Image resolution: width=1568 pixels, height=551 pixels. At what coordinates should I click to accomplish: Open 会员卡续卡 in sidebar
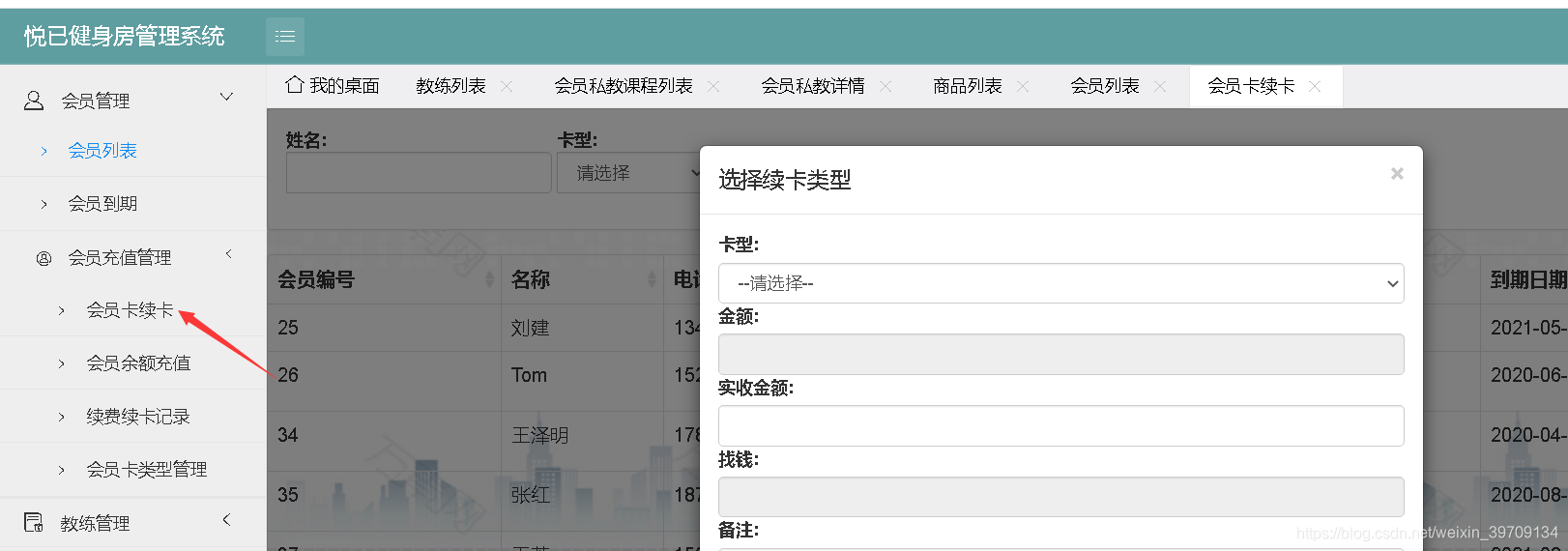click(x=130, y=310)
